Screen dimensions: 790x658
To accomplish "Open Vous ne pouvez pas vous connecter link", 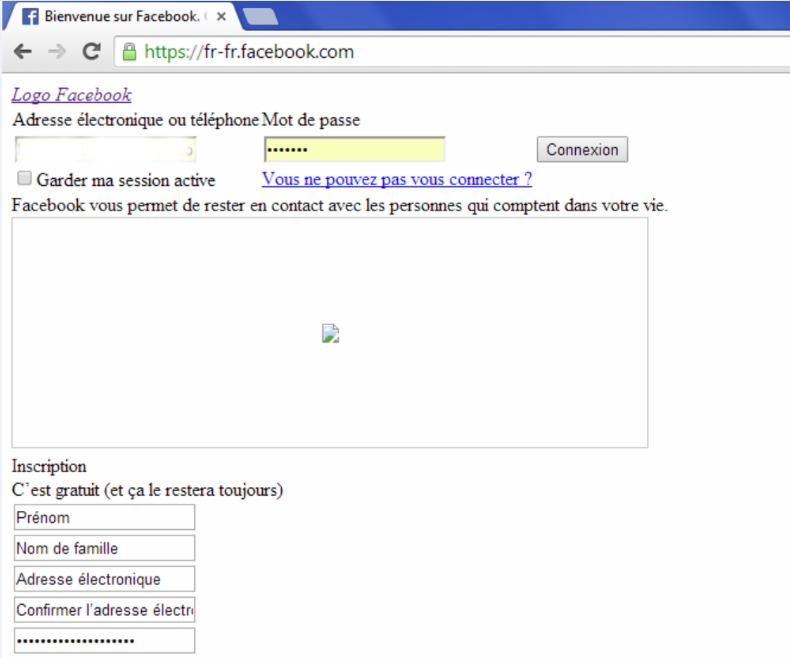I will pos(397,179).
